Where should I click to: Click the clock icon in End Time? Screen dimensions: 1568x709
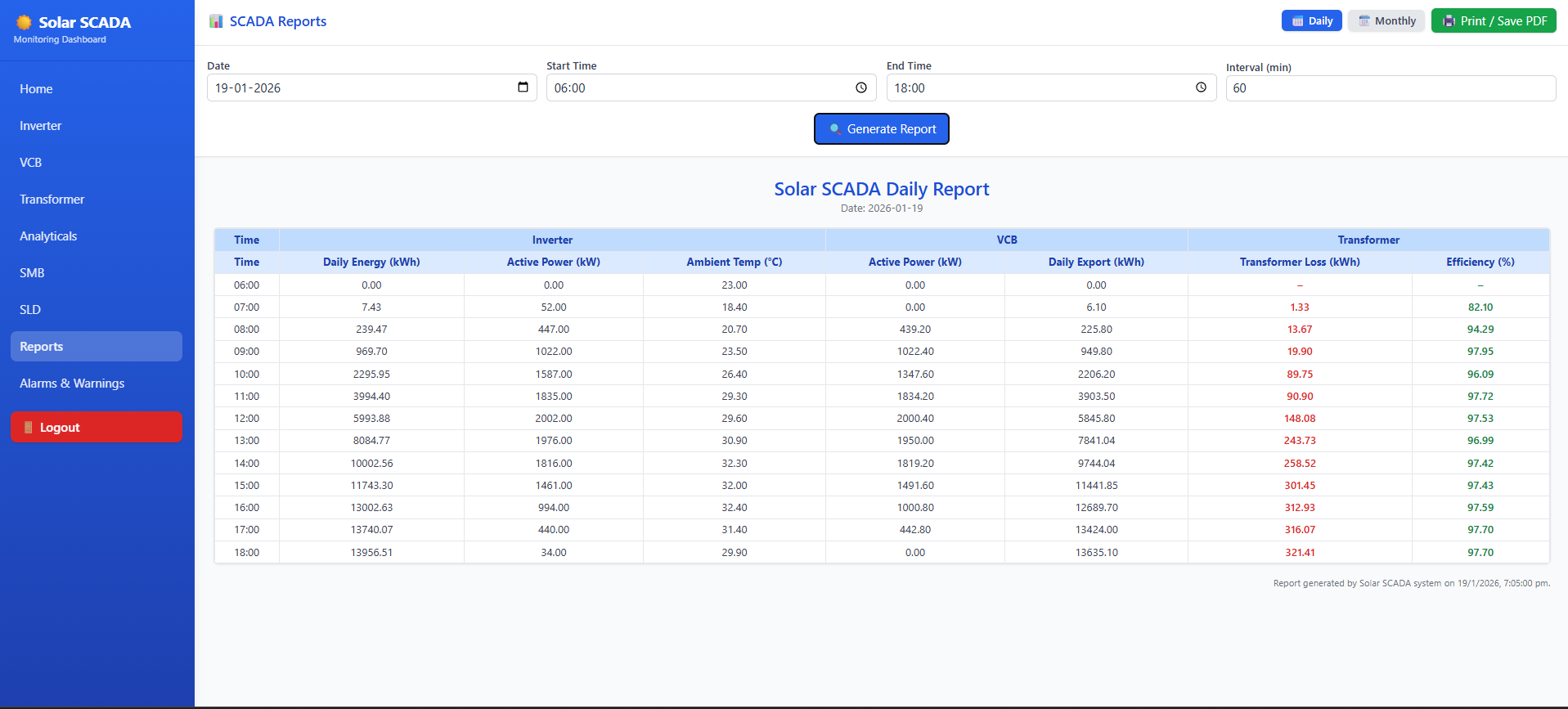pyautogui.click(x=1200, y=88)
